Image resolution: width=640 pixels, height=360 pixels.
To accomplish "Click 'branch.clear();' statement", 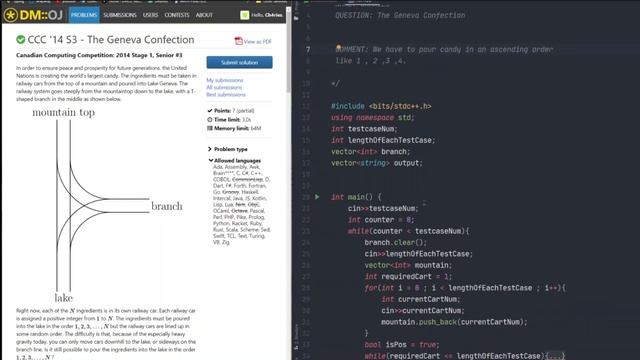I will click(x=395, y=242).
